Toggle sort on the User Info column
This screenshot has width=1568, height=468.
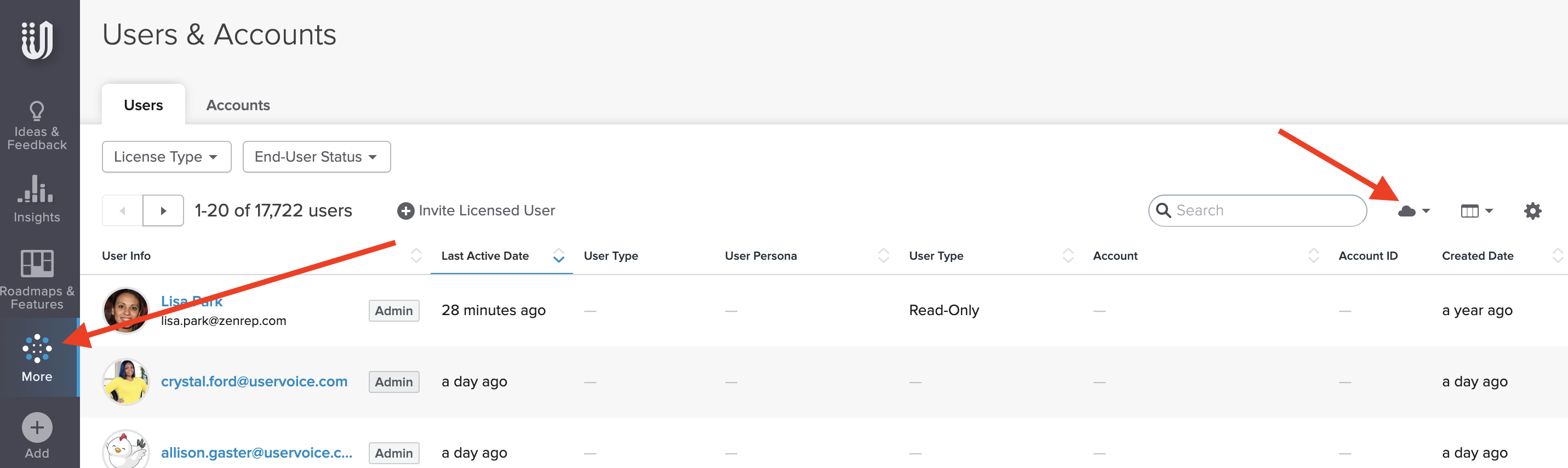pos(416,256)
